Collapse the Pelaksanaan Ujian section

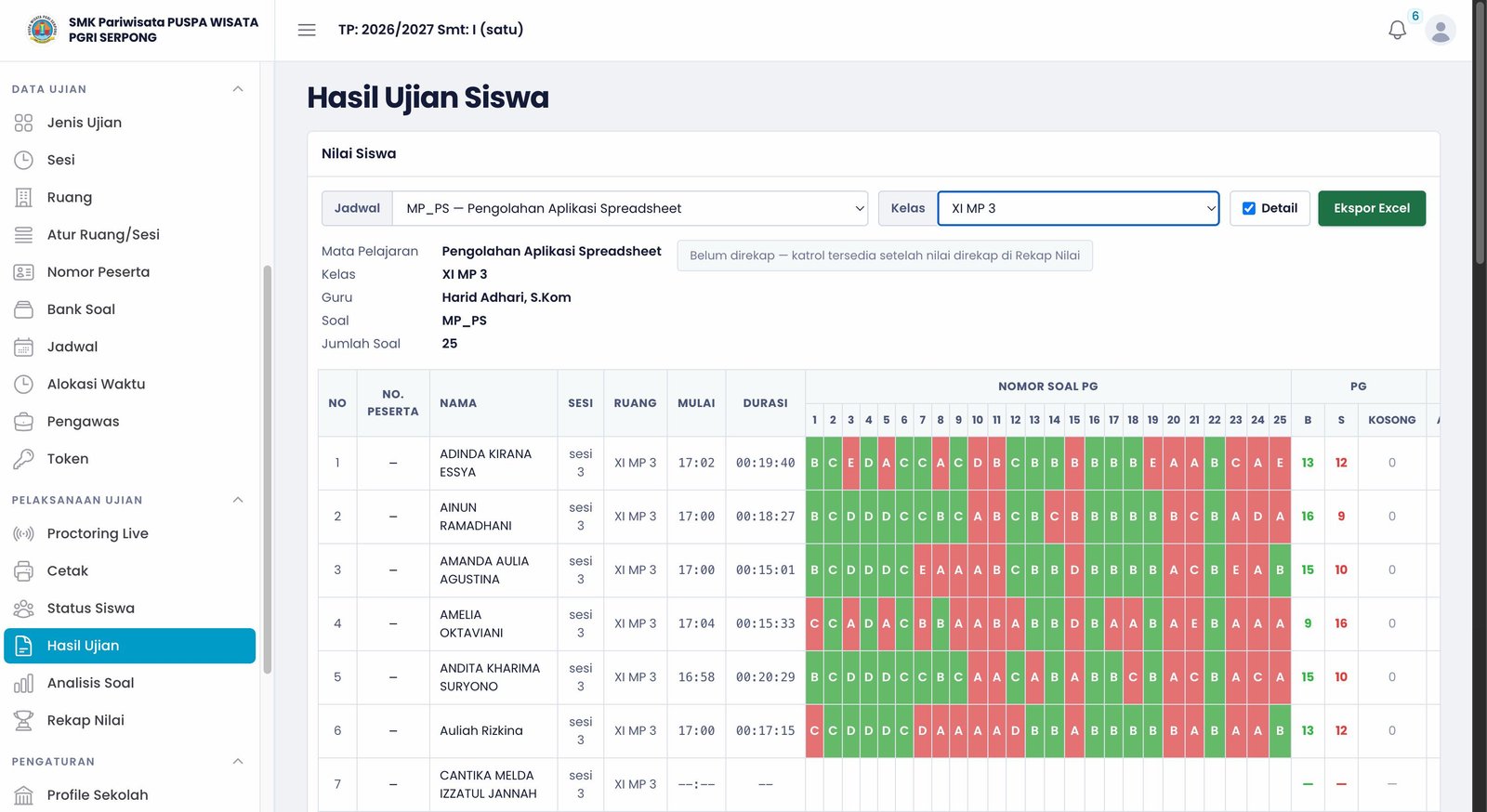point(237,500)
